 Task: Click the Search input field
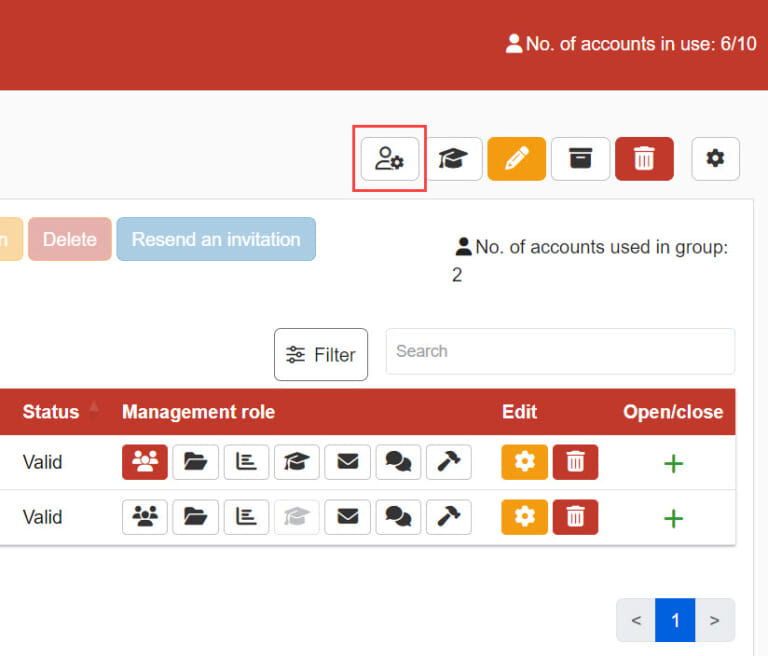(560, 351)
